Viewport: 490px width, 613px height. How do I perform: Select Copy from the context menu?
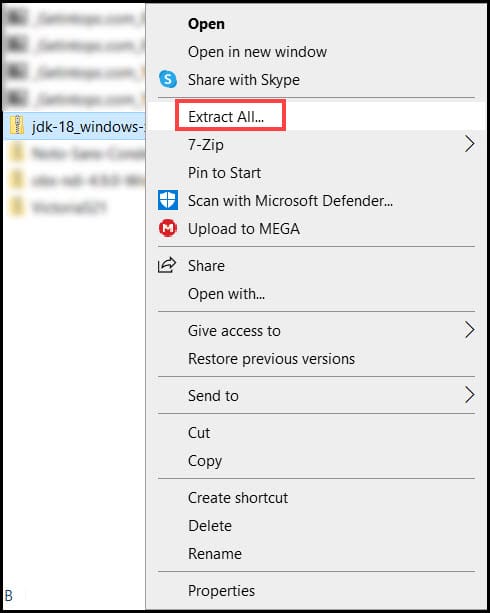pyautogui.click(x=205, y=461)
